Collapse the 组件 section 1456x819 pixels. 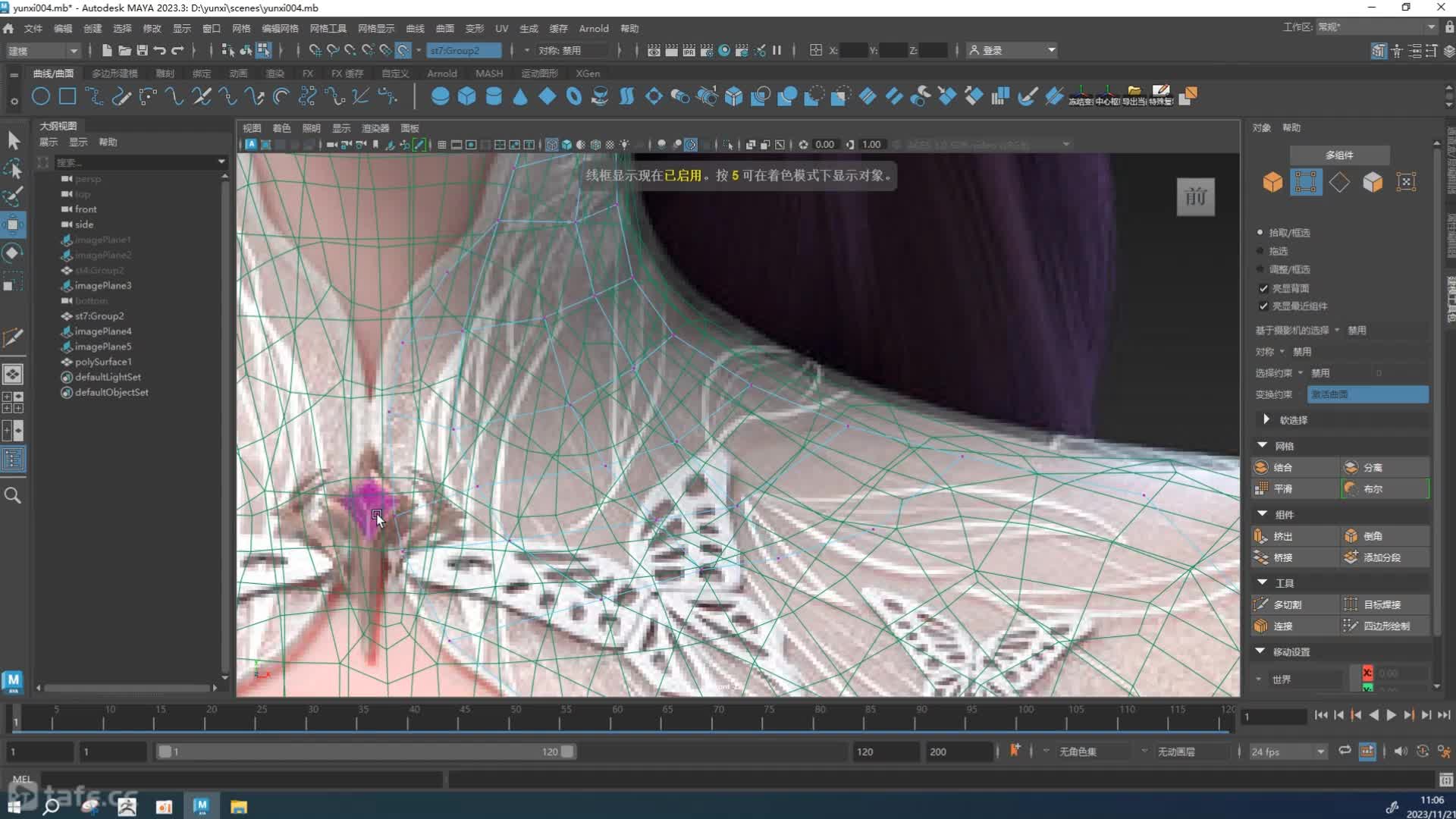(1262, 514)
